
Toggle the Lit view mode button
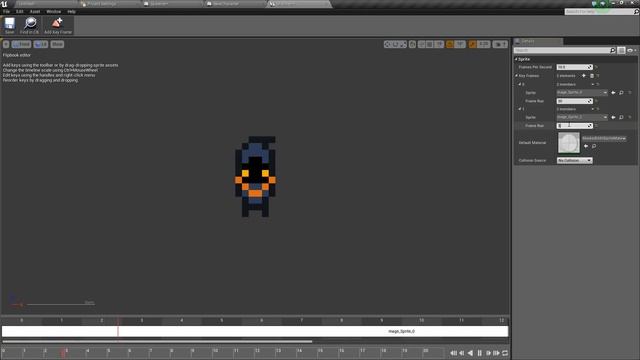(41, 44)
